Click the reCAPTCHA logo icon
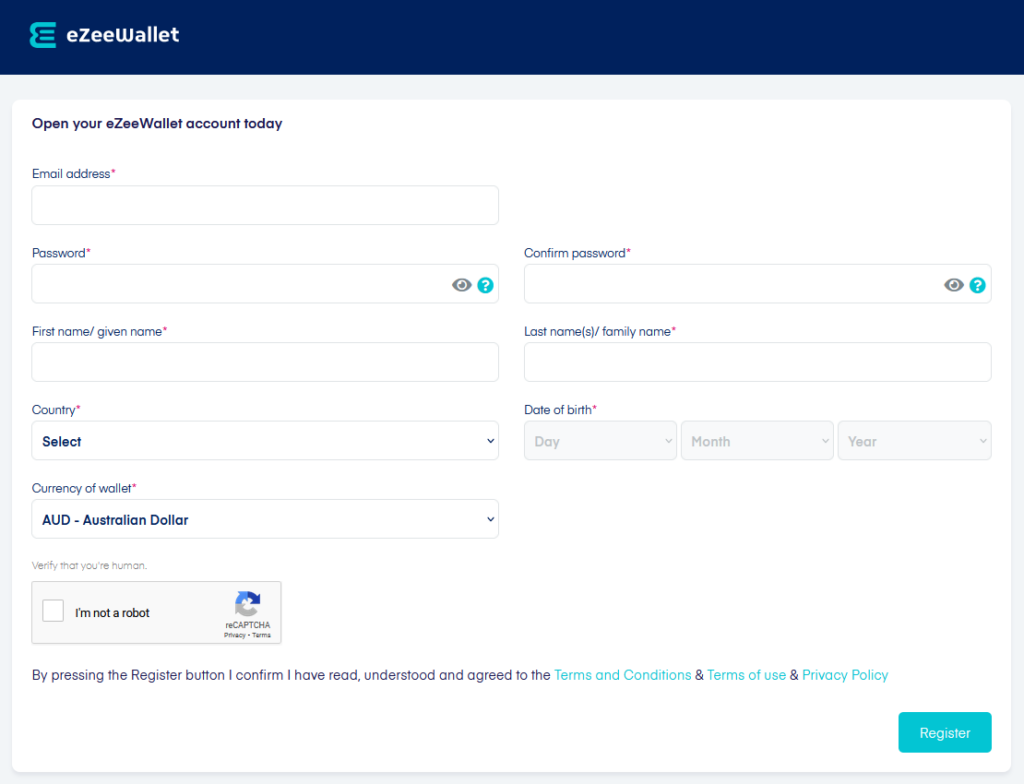 (248, 604)
